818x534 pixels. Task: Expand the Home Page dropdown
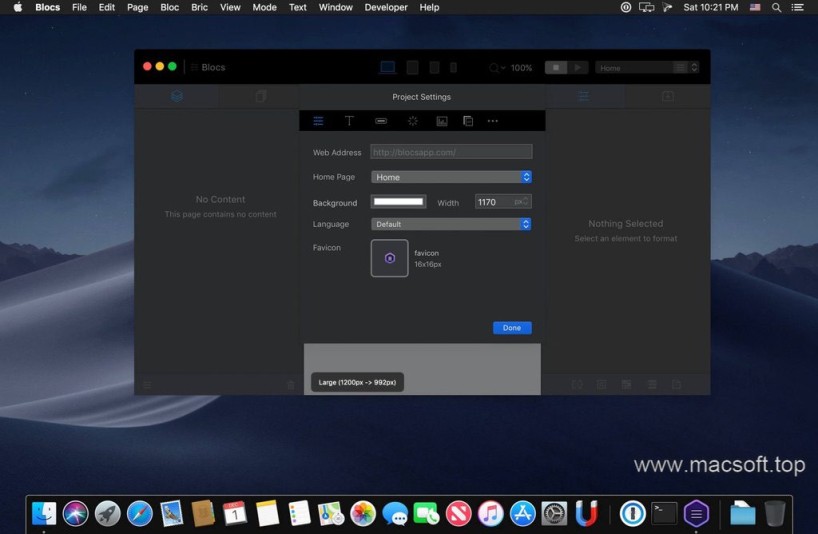point(451,177)
